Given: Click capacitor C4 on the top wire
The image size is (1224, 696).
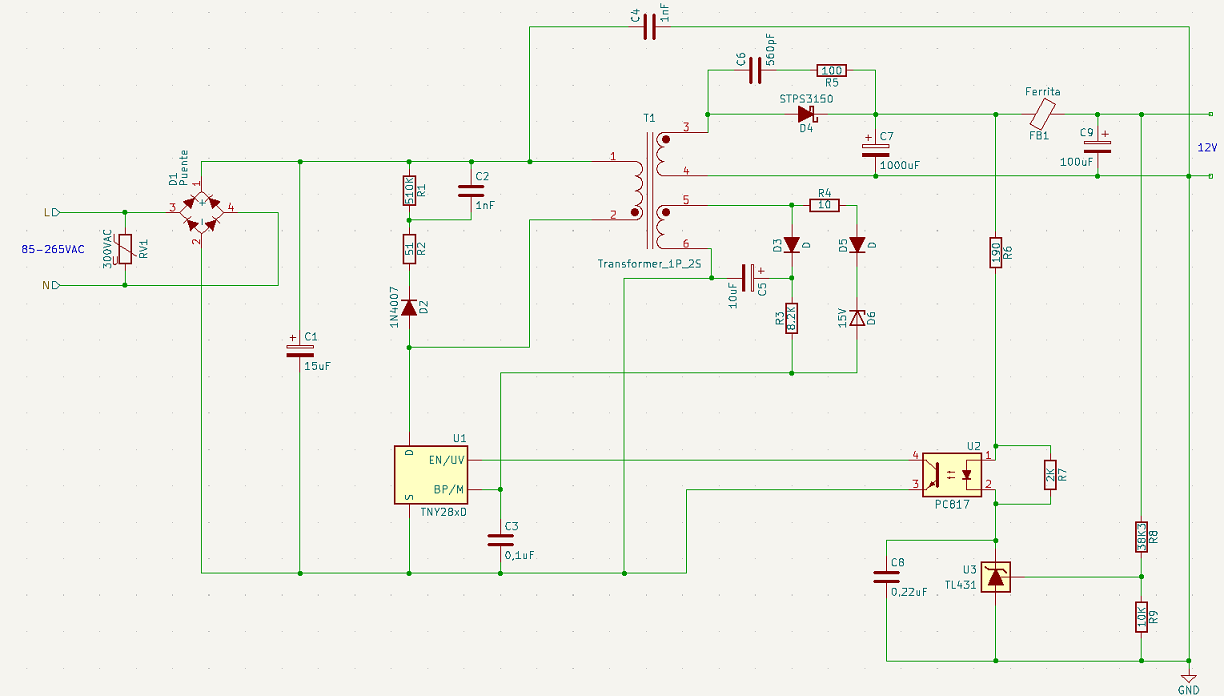Looking at the screenshot, I should [x=649, y=28].
